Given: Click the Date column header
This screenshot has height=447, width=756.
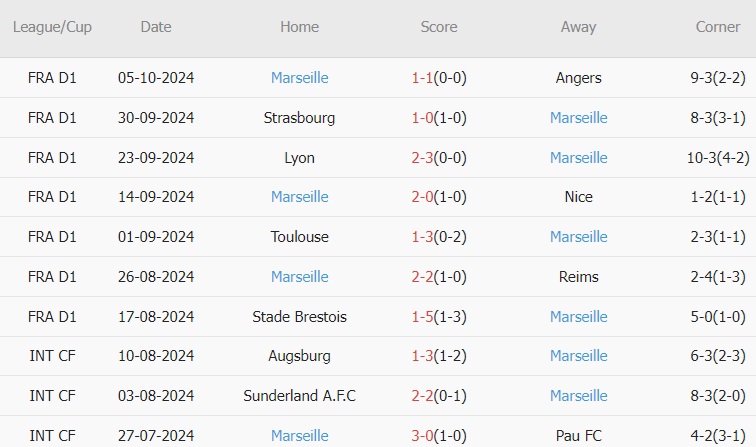Looking at the screenshot, I should (x=156, y=27).
